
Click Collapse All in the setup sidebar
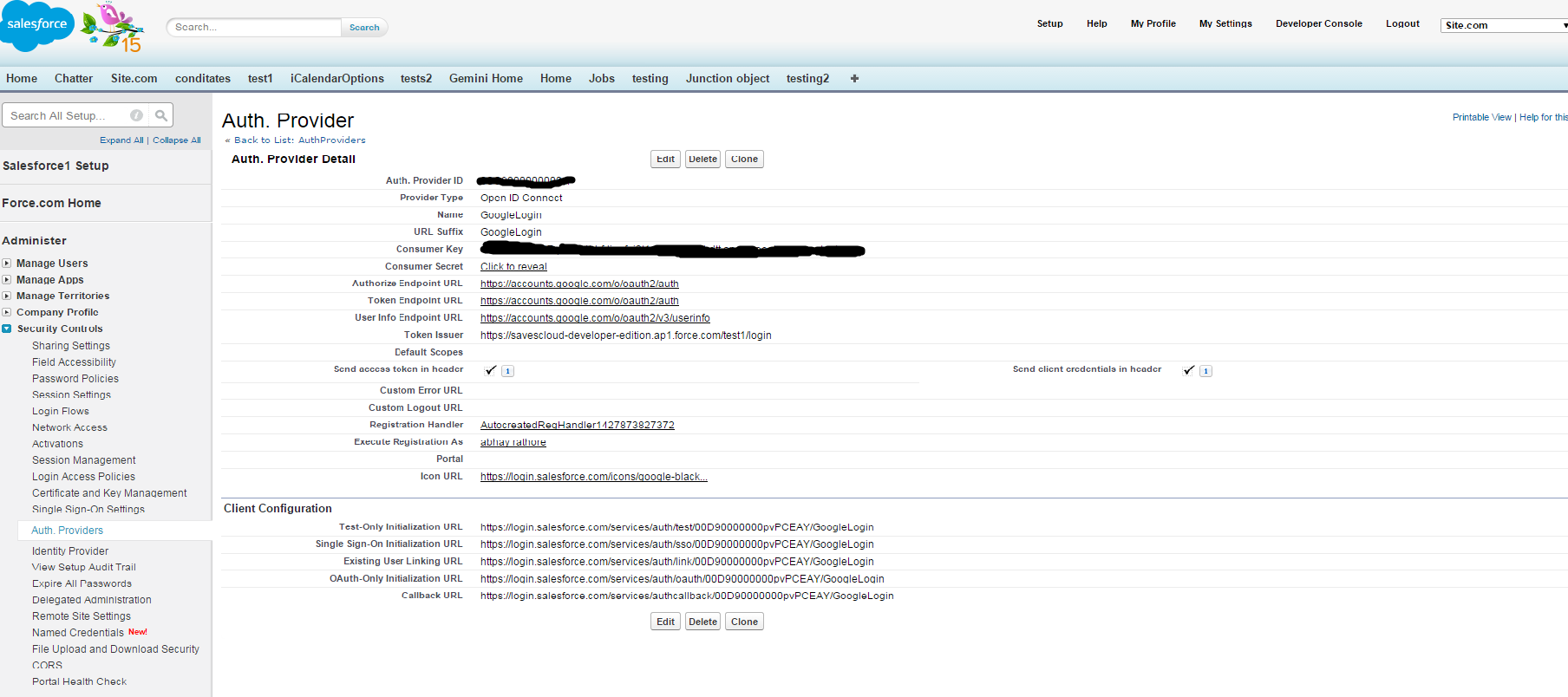pyautogui.click(x=177, y=140)
